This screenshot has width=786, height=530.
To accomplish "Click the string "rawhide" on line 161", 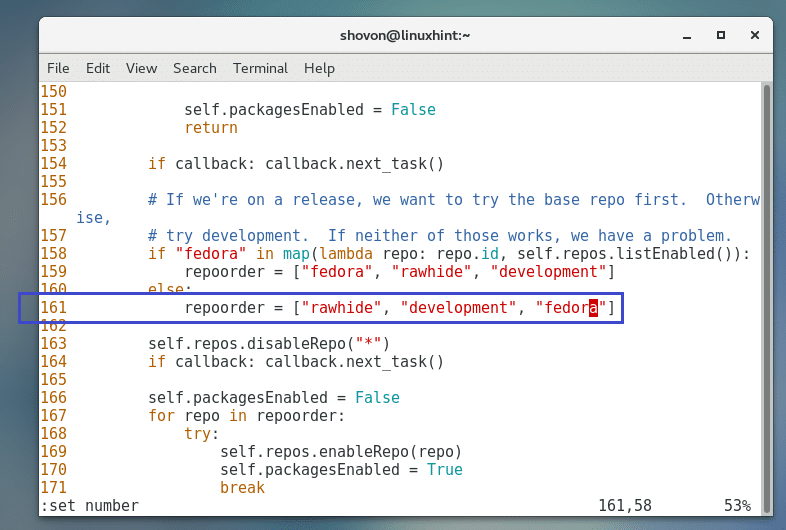I will click(x=341, y=307).
